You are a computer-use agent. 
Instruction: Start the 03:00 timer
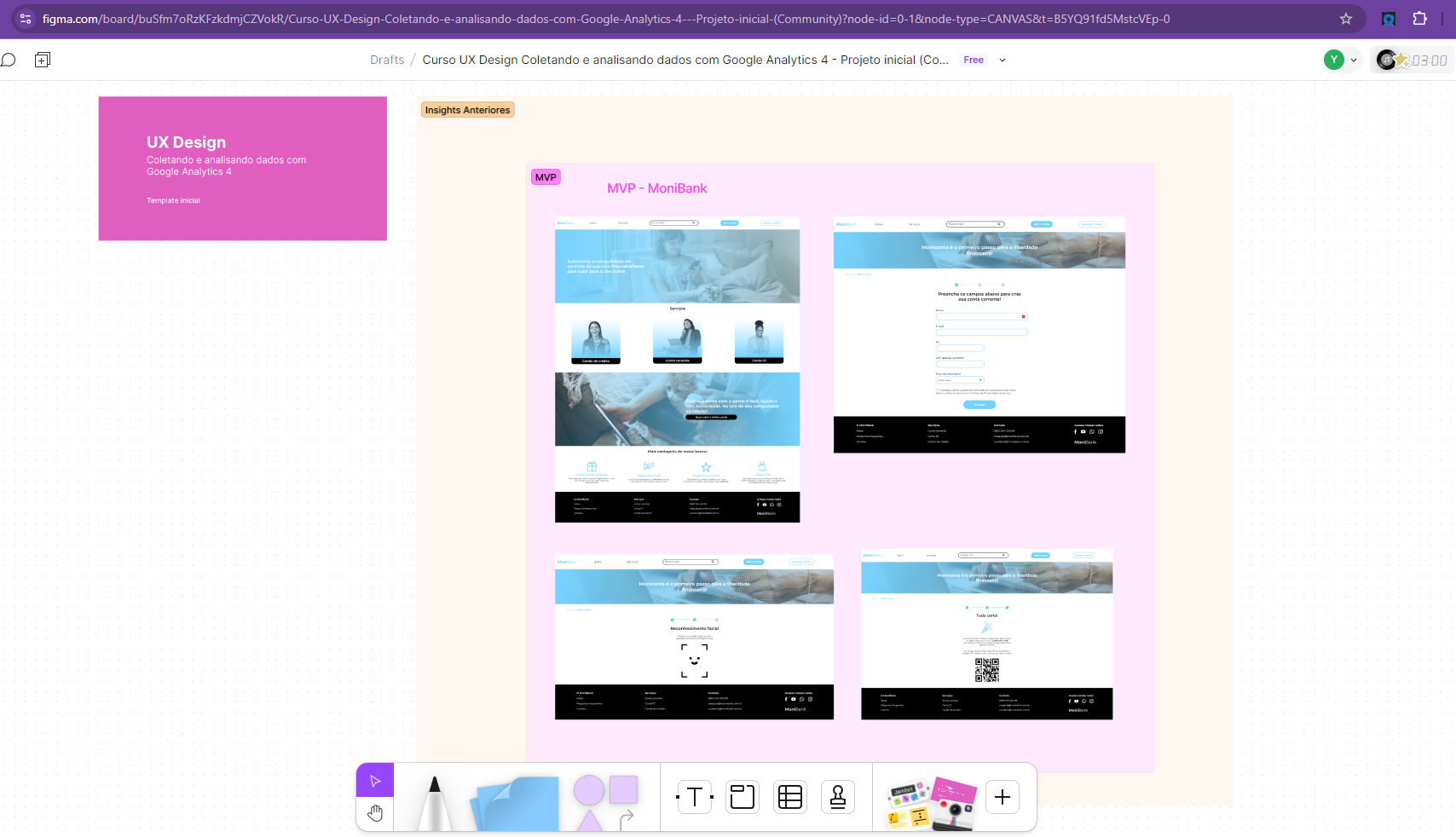coord(1430,61)
